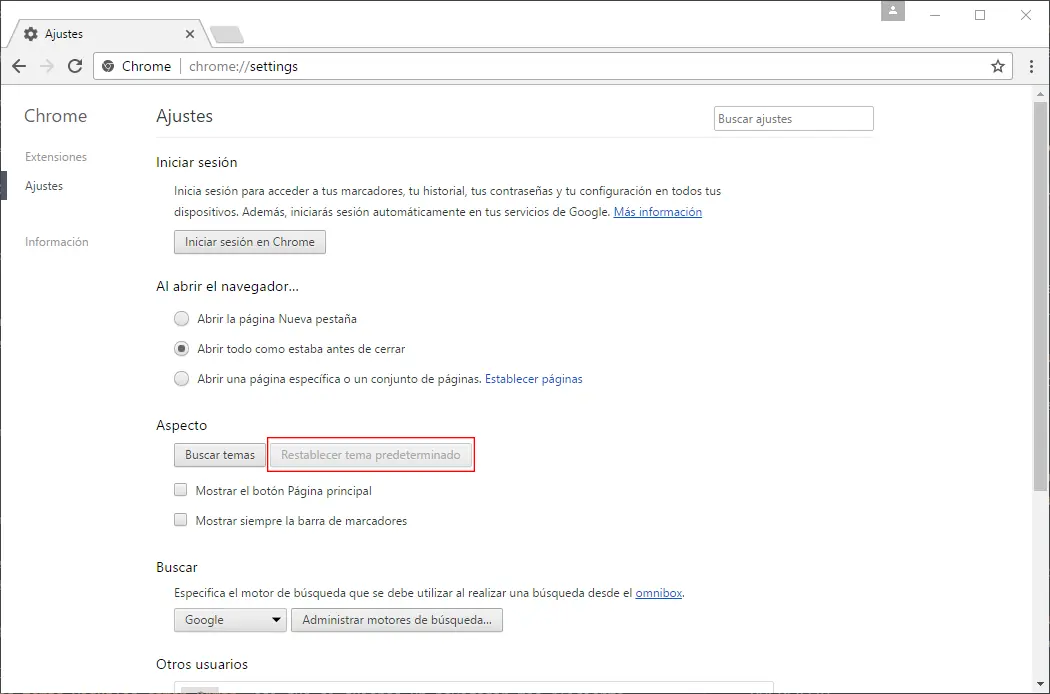
Task: Open Extensiones in the sidebar
Action: point(56,157)
